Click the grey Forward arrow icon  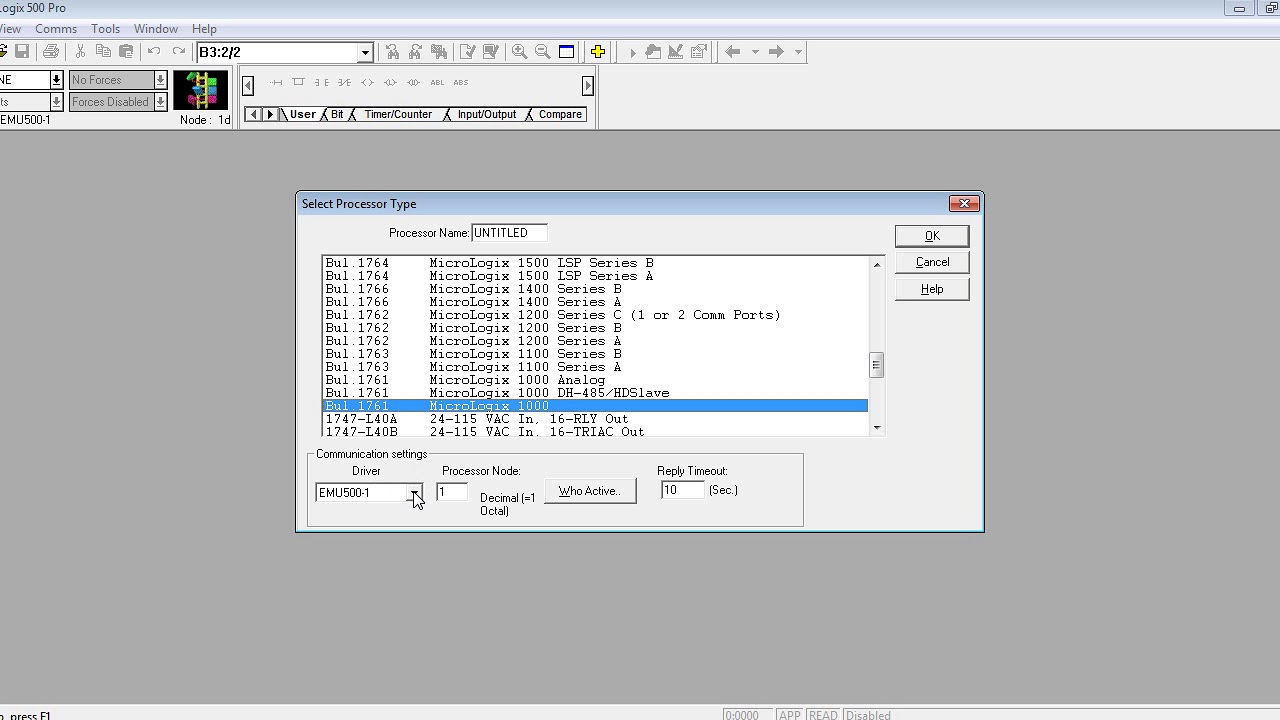pyautogui.click(x=776, y=52)
